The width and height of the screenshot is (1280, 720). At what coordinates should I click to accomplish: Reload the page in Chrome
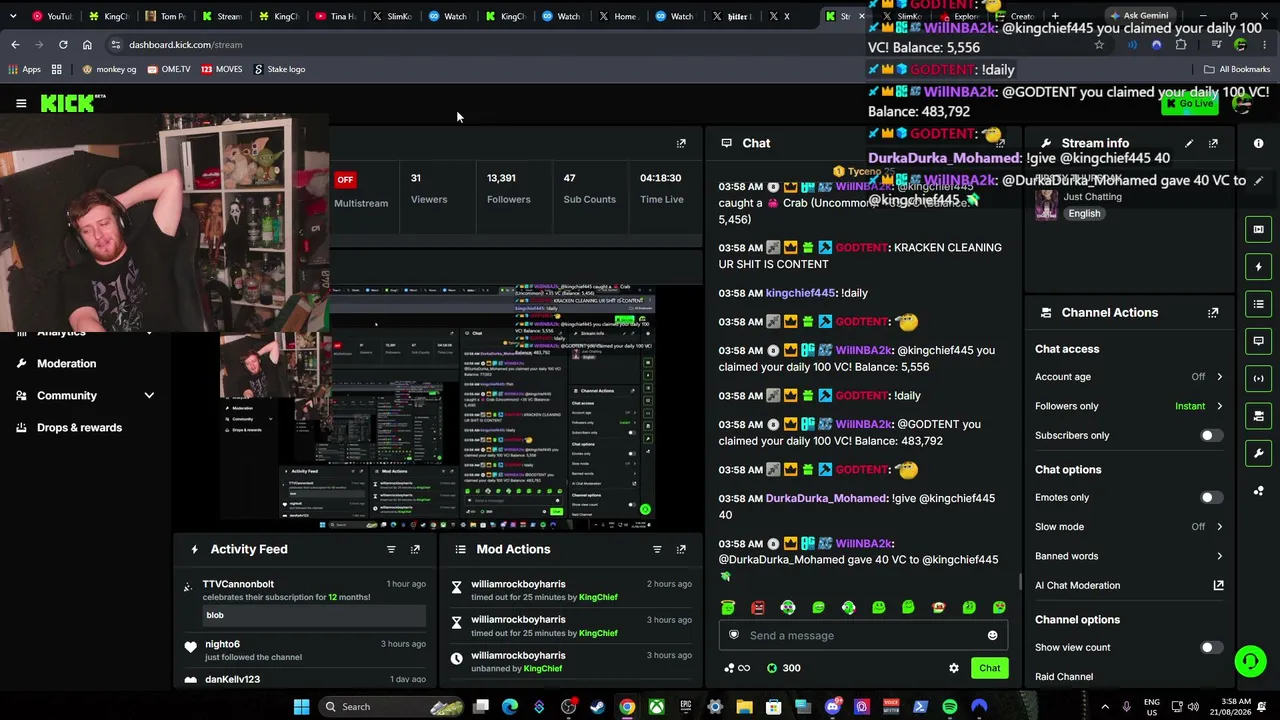(x=63, y=44)
